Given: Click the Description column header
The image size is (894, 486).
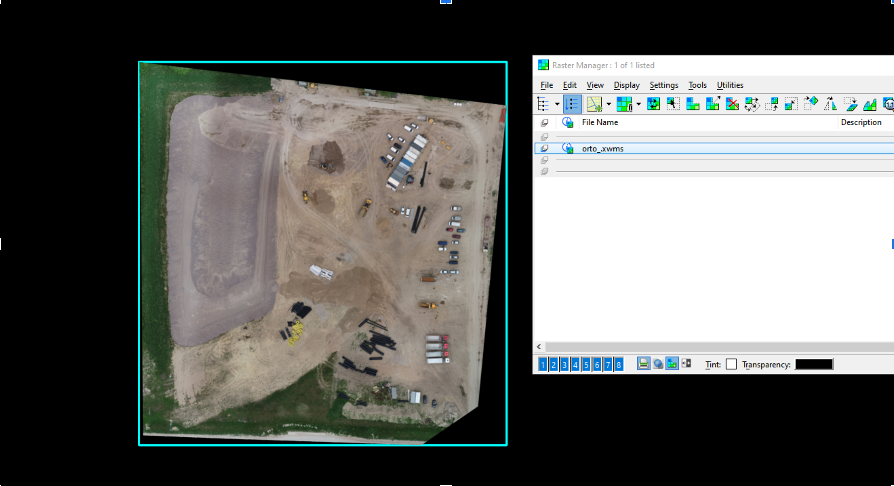Looking at the screenshot, I should 861,122.
